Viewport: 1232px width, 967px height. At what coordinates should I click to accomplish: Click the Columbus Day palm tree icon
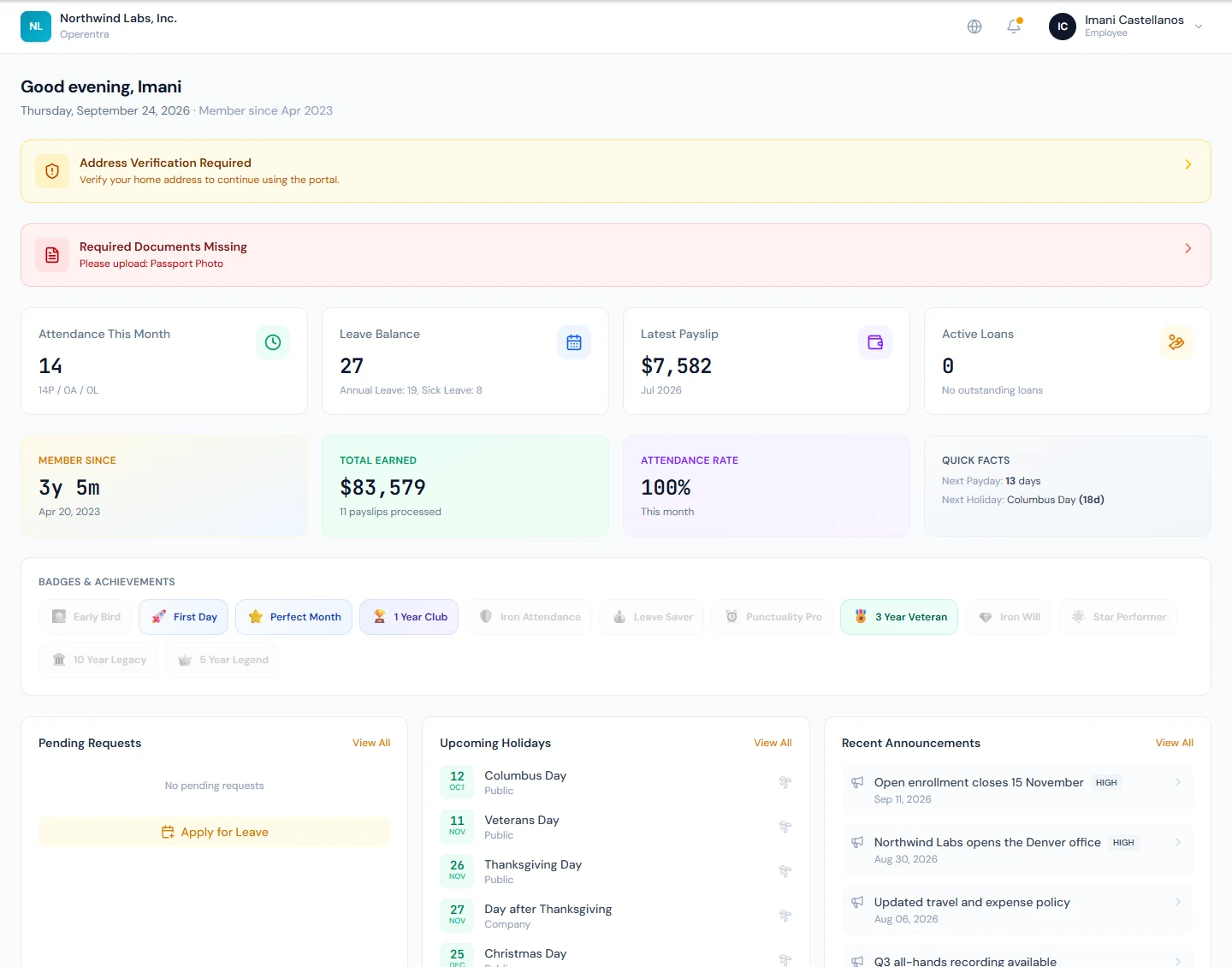click(x=785, y=782)
